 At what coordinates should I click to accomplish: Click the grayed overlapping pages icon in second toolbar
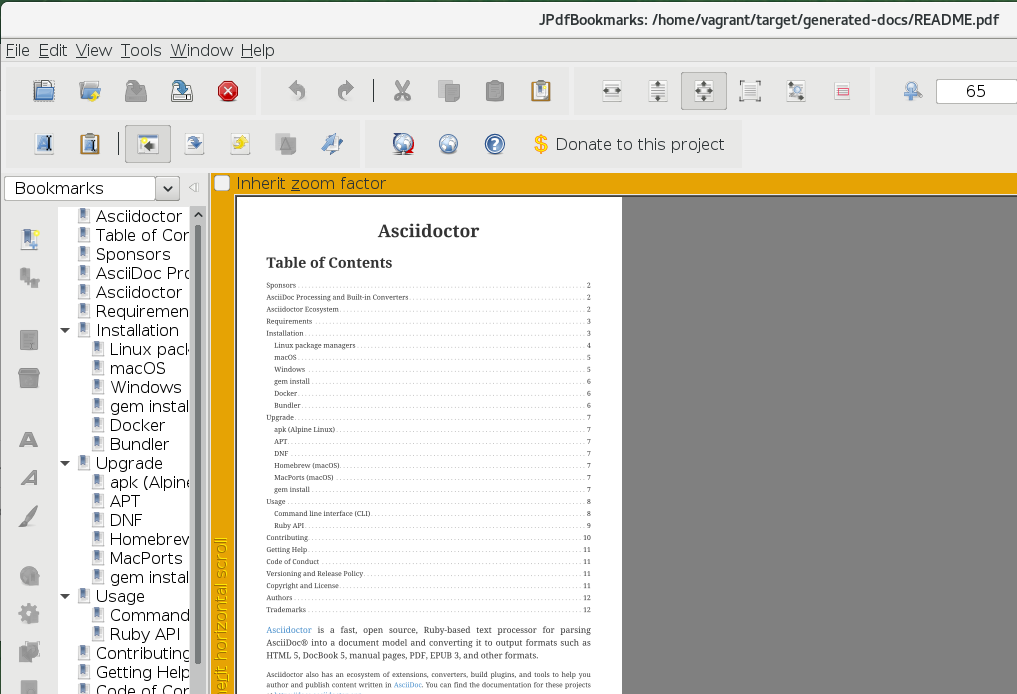286,143
